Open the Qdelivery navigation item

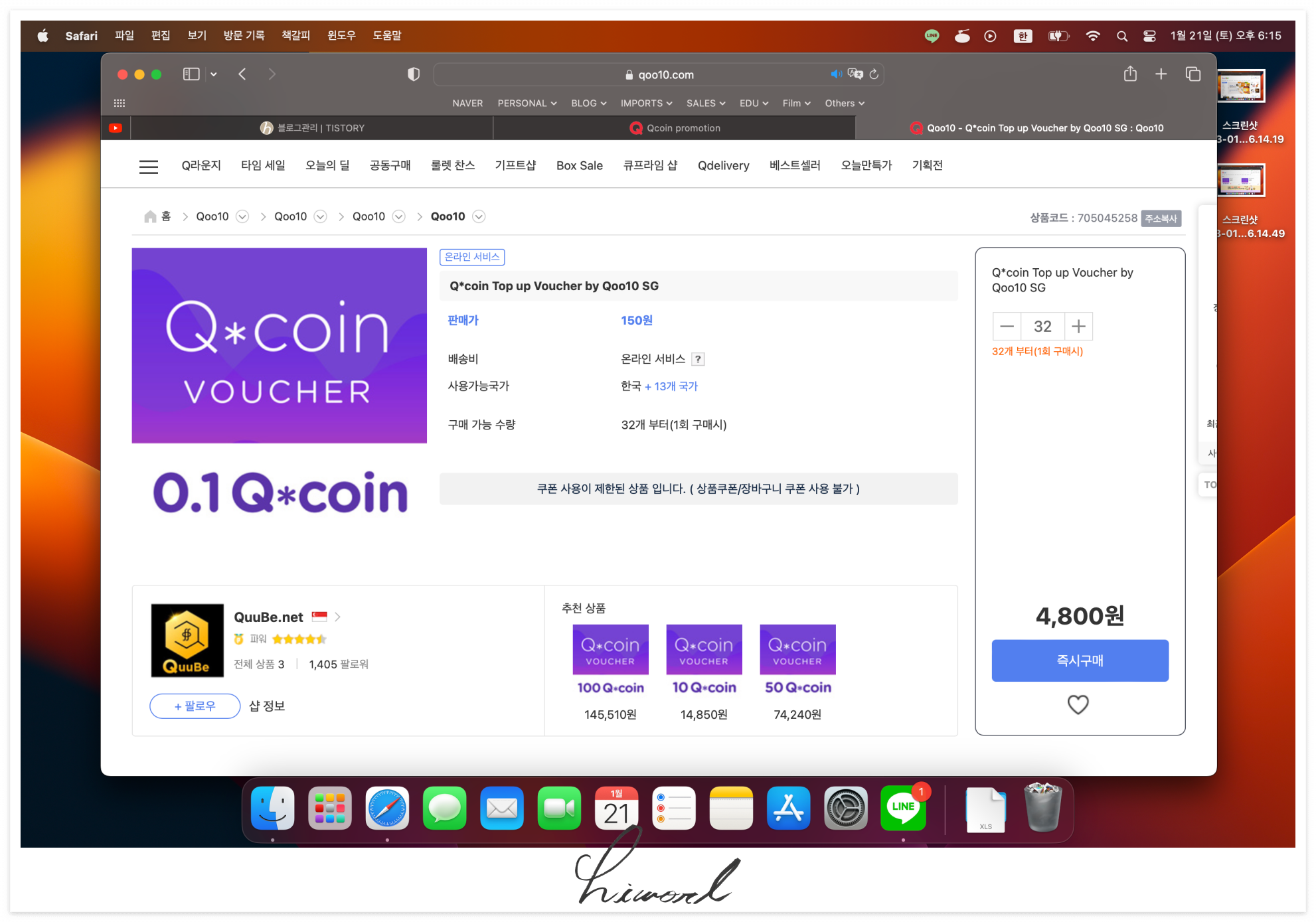click(x=723, y=165)
